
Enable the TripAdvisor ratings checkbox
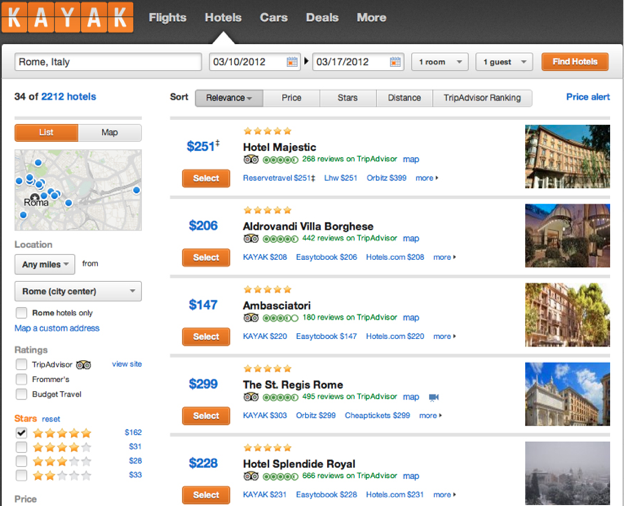21,364
